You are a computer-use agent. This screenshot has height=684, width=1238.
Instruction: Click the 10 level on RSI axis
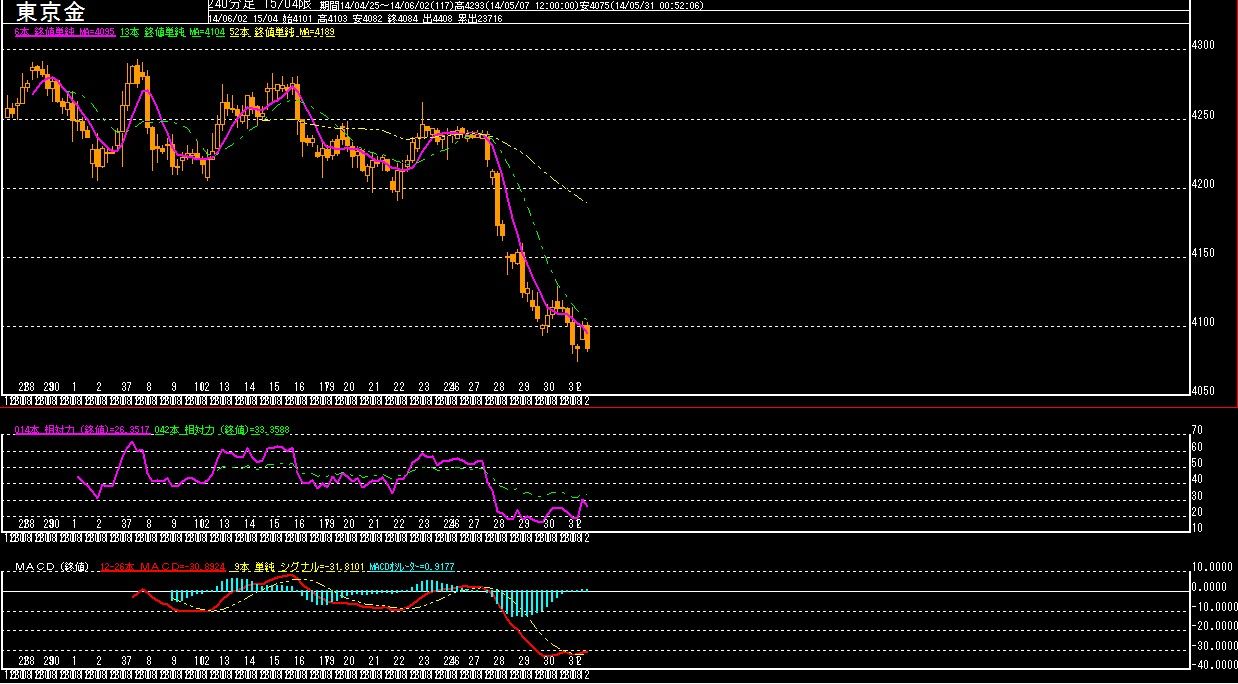(1196, 527)
